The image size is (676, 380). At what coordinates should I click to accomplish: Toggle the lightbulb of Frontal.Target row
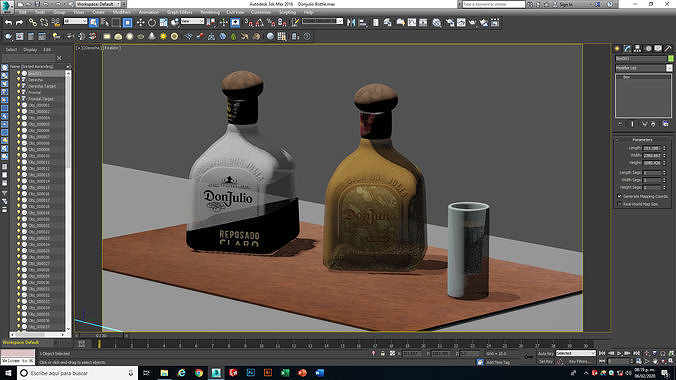[x=19, y=99]
